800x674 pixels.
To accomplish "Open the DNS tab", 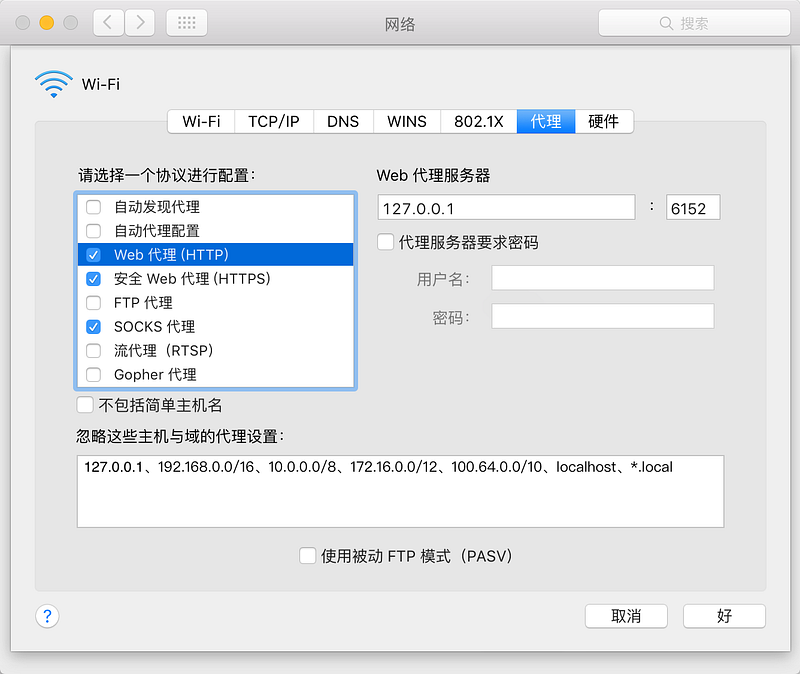I will 343,121.
